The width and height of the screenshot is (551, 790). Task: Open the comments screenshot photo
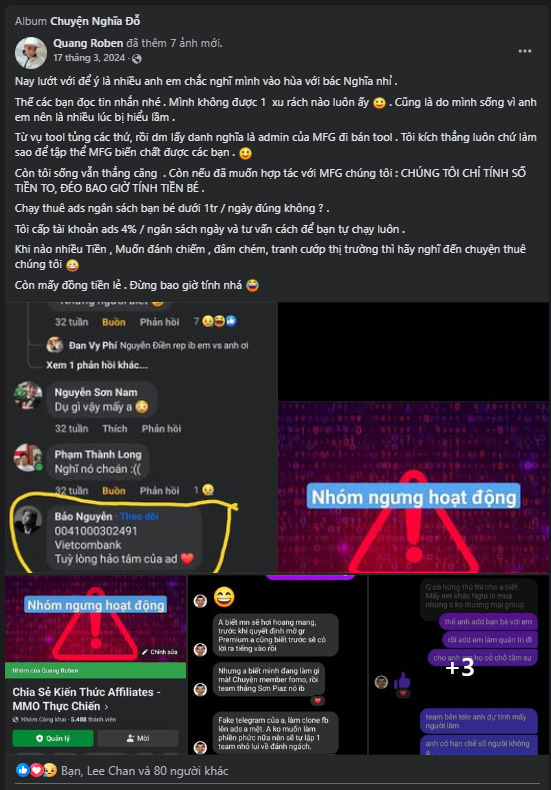click(141, 437)
